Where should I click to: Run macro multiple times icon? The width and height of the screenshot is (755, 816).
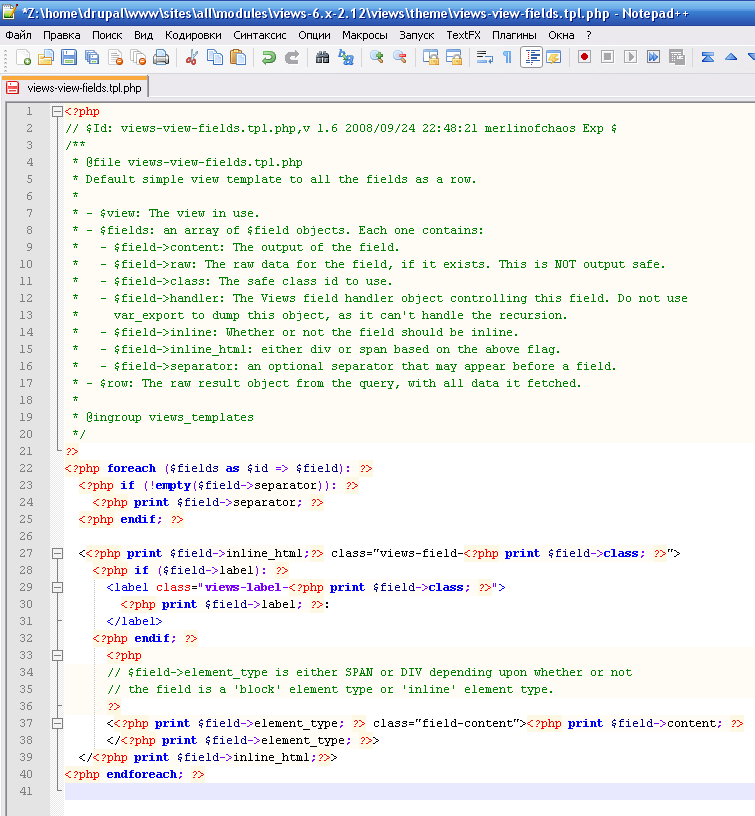[x=653, y=57]
